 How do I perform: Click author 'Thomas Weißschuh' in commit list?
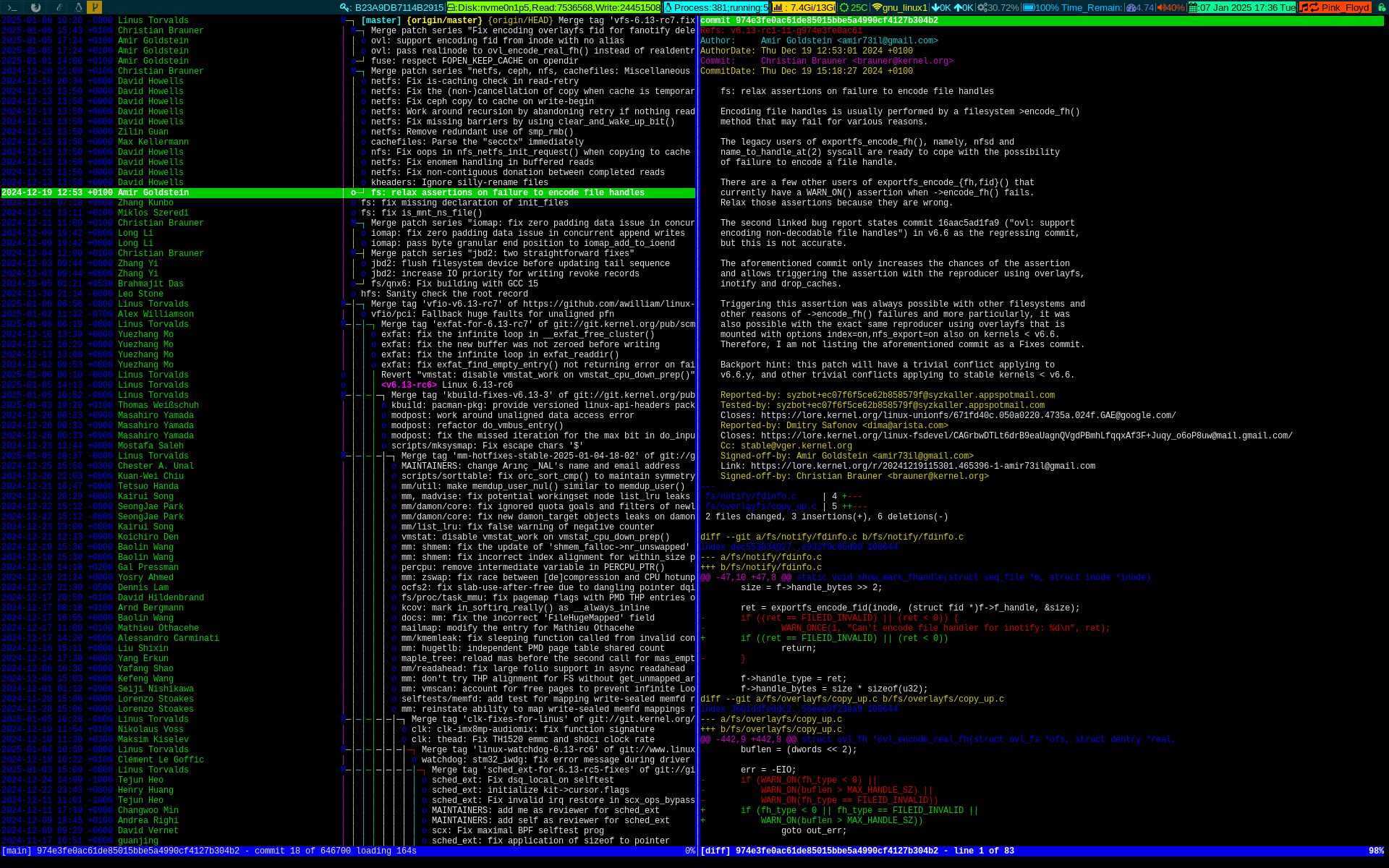(x=158, y=406)
